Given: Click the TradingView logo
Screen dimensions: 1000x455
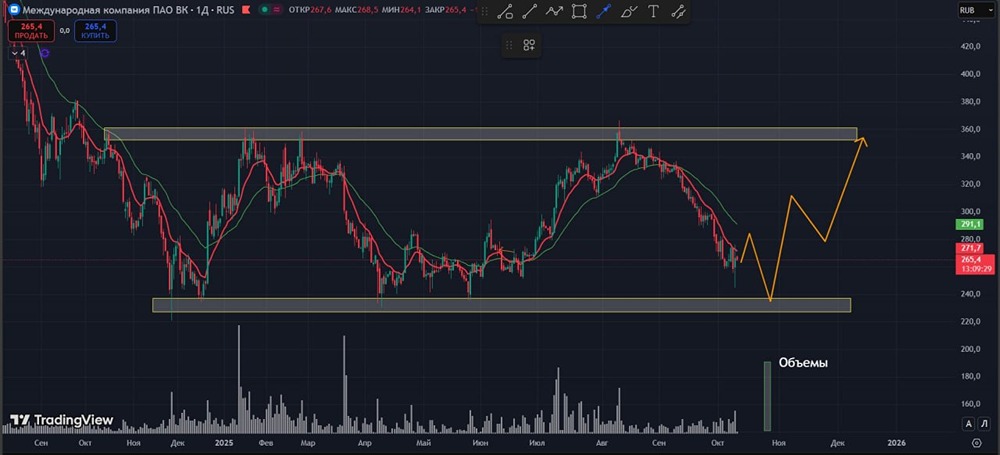Looking at the screenshot, I should pyautogui.click(x=61, y=420).
